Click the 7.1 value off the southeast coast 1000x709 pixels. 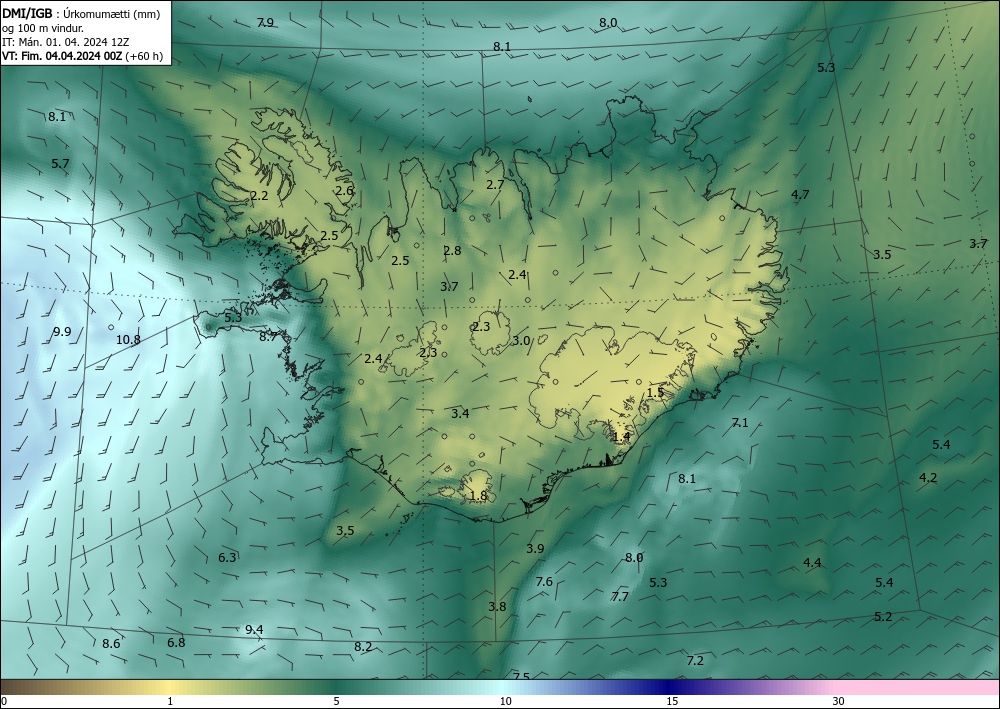(x=740, y=423)
